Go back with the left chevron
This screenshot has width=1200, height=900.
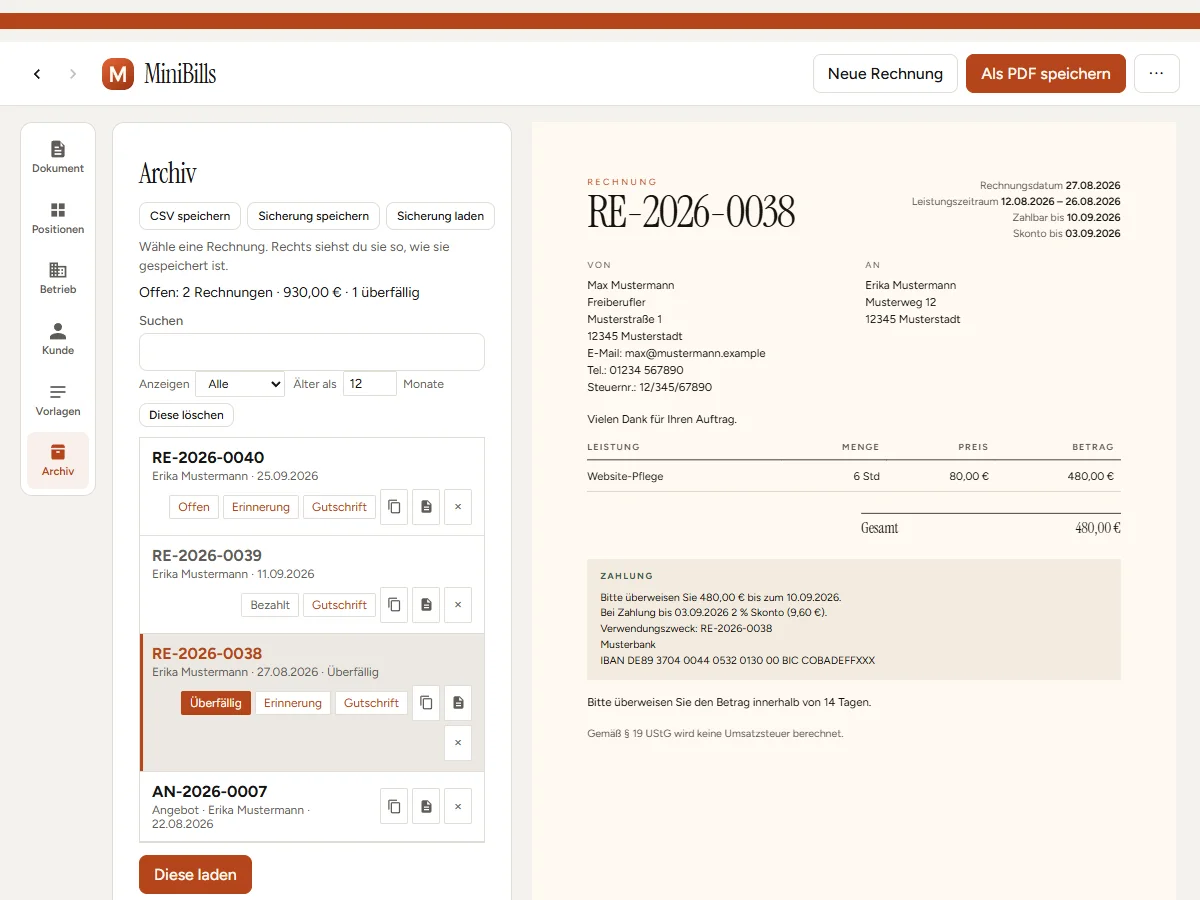point(37,74)
